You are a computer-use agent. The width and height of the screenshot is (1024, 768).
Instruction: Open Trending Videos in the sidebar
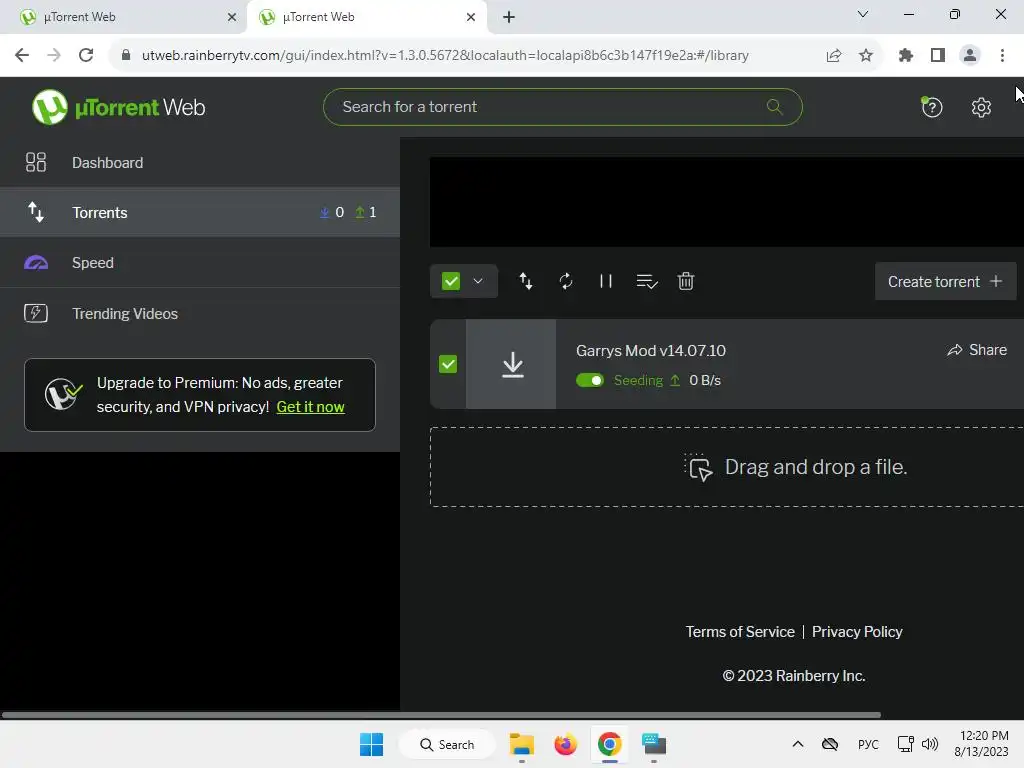200,313
